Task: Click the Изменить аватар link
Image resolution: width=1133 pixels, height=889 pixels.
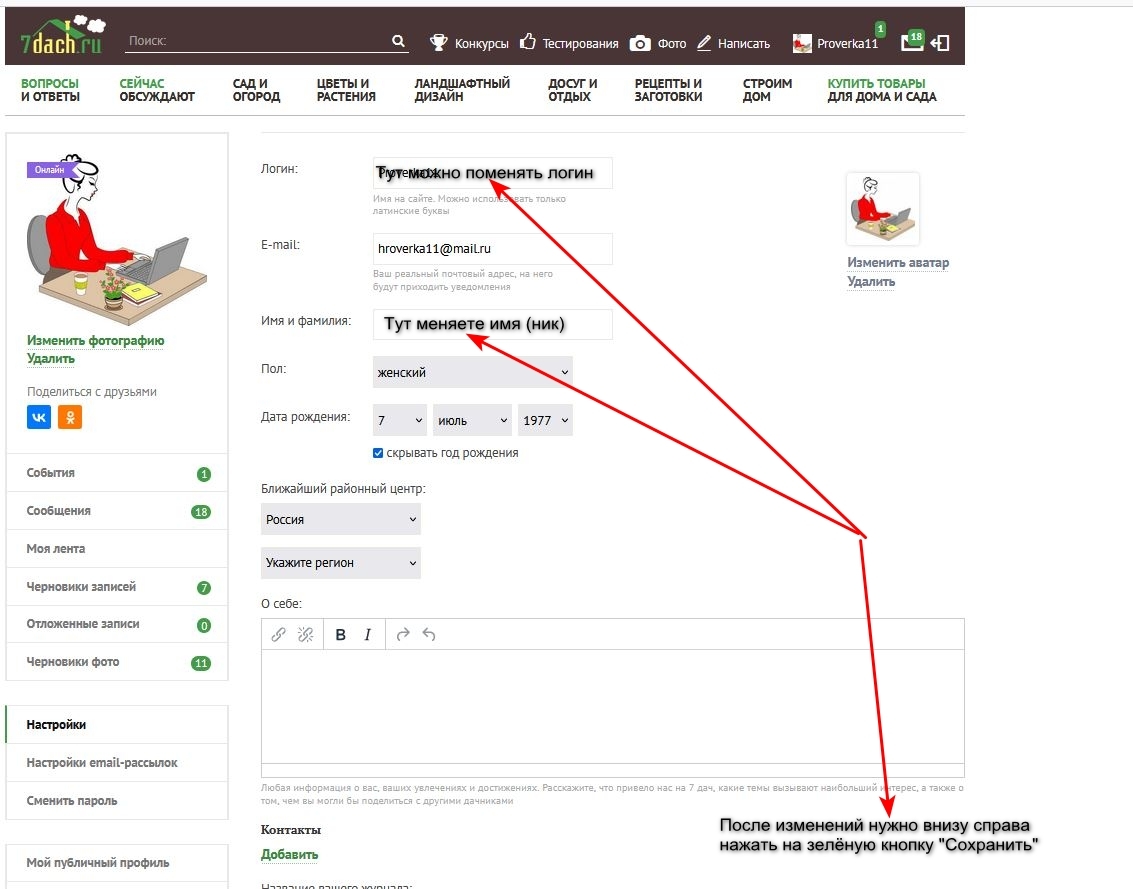Action: coord(898,263)
